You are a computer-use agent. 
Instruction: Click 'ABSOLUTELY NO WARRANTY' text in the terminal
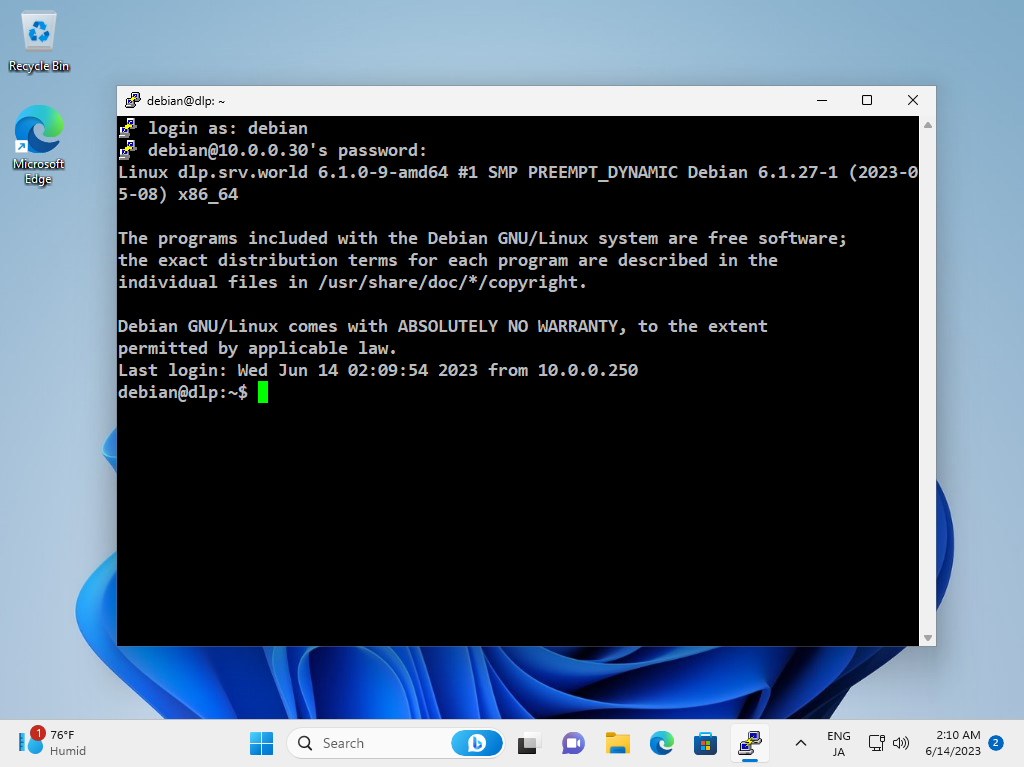point(508,326)
